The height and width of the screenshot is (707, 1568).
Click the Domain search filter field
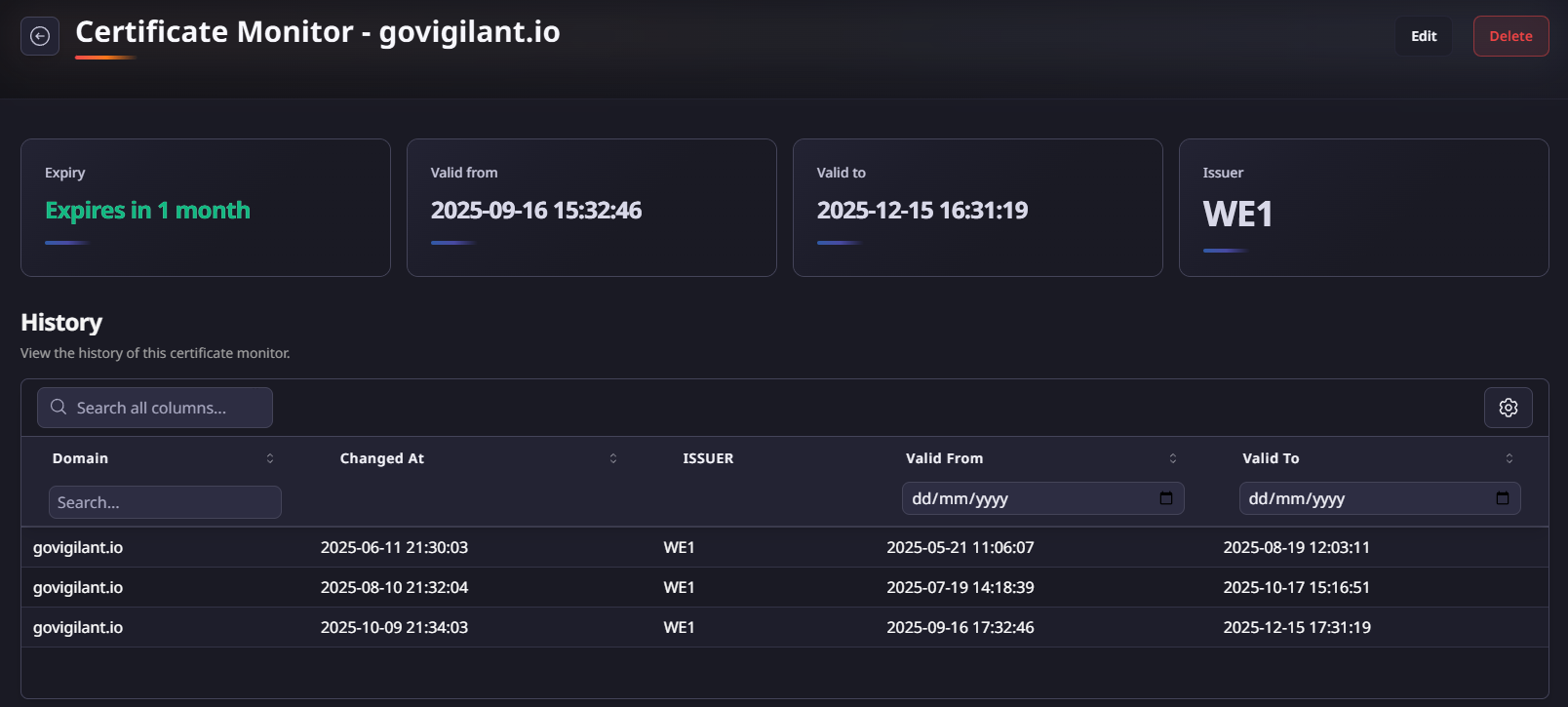click(165, 502)
